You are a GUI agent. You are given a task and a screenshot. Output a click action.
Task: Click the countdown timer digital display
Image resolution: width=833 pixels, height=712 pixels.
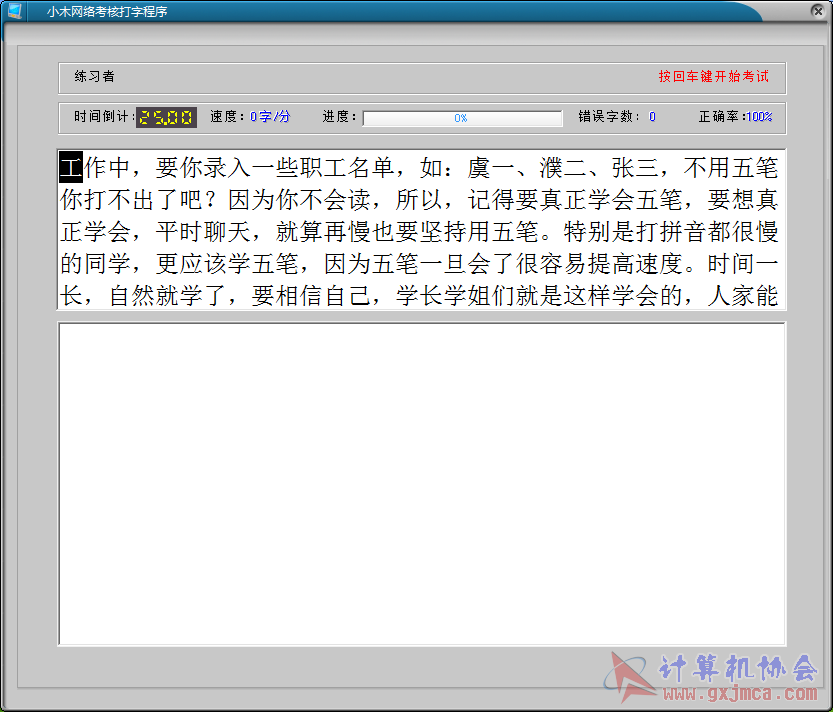click(166, 117)
